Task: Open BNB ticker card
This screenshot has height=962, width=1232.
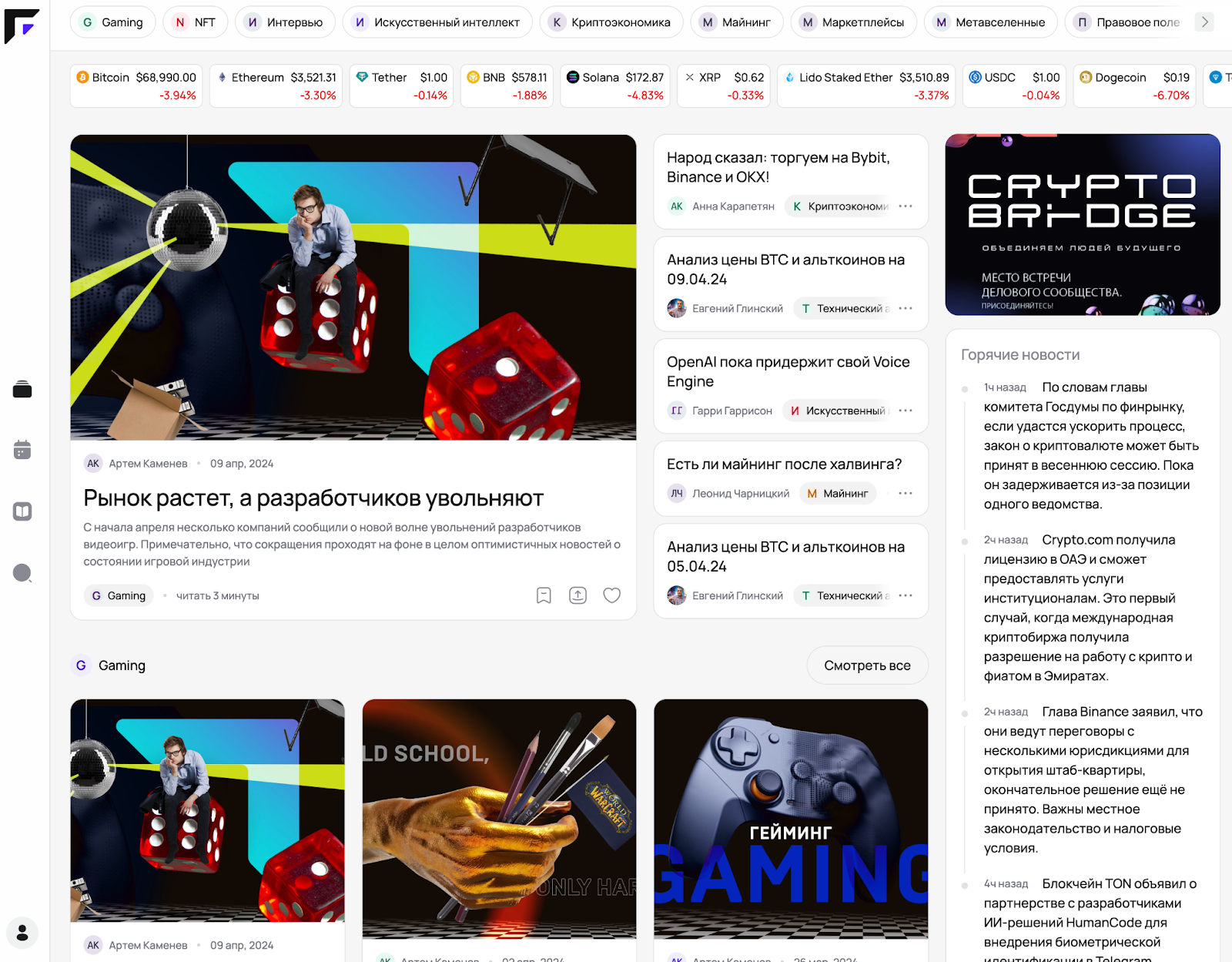Action: (x=507, y=86)
